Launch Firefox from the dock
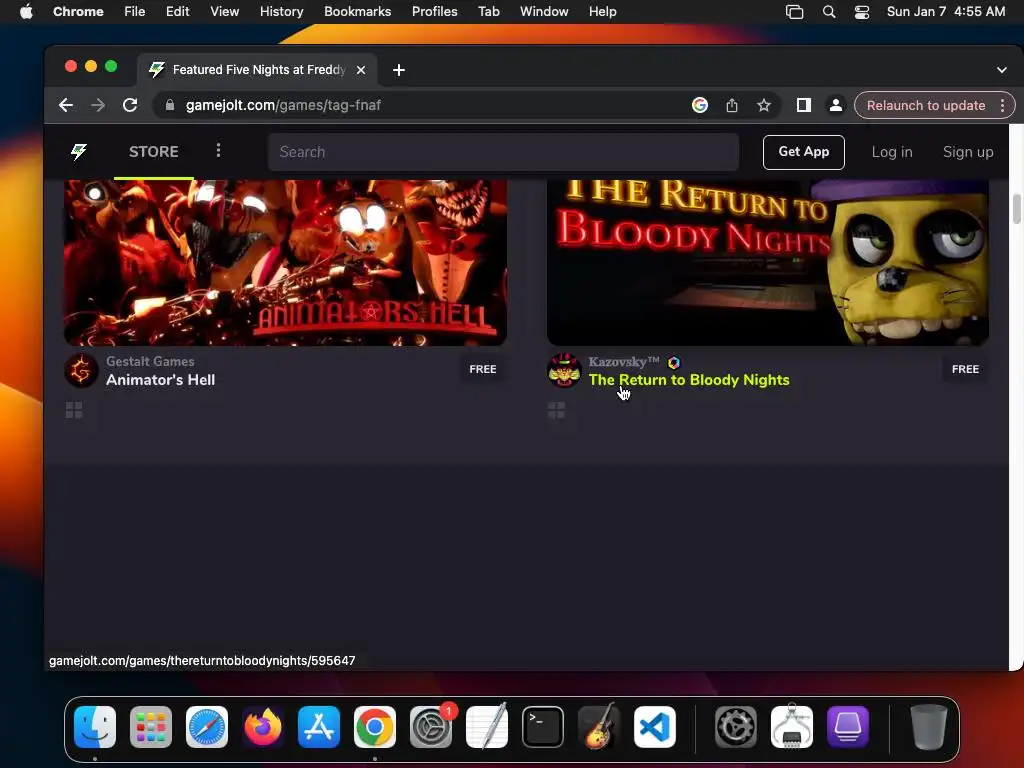The image size is (1024, 768). pos(263,726)
